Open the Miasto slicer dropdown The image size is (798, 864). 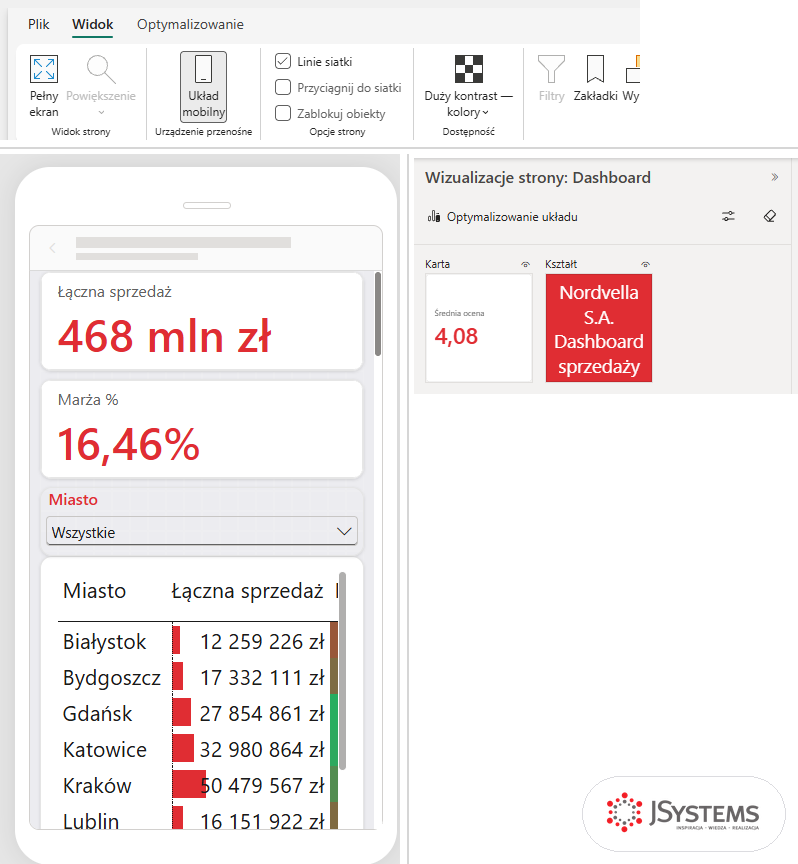point(202,531)
